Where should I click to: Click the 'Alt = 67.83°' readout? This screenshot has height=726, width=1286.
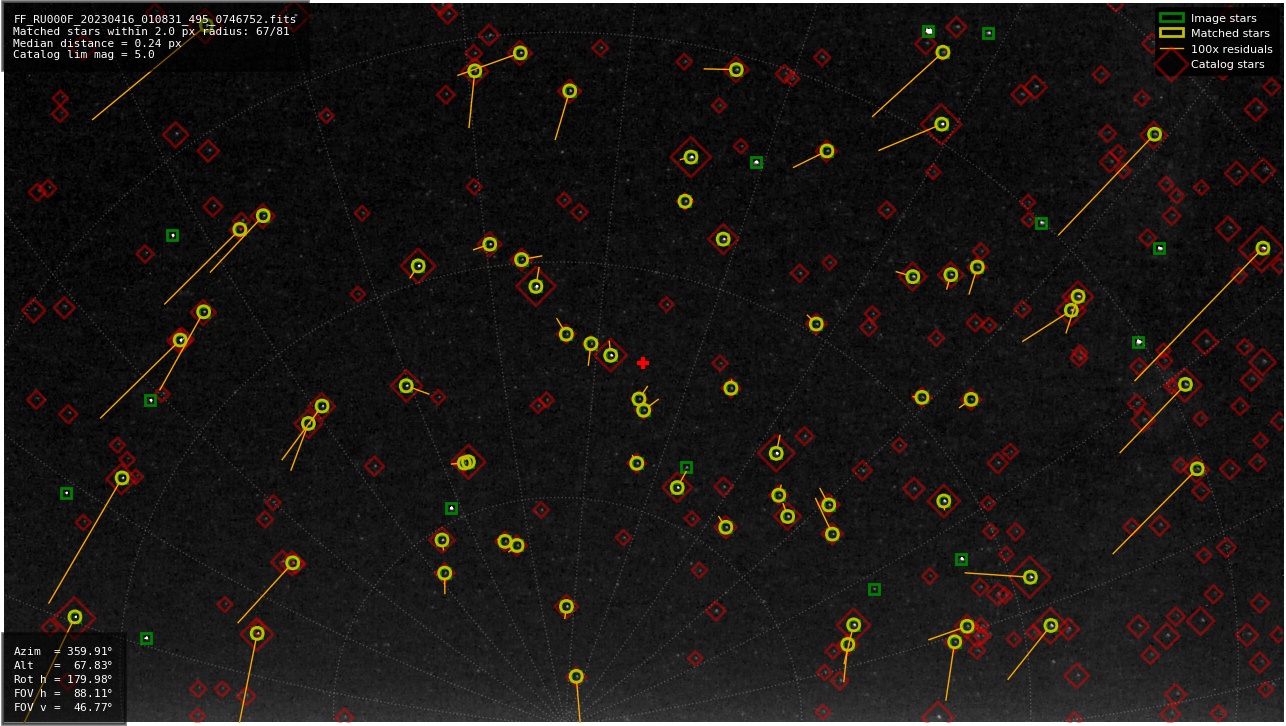click(x=63, y=665)
